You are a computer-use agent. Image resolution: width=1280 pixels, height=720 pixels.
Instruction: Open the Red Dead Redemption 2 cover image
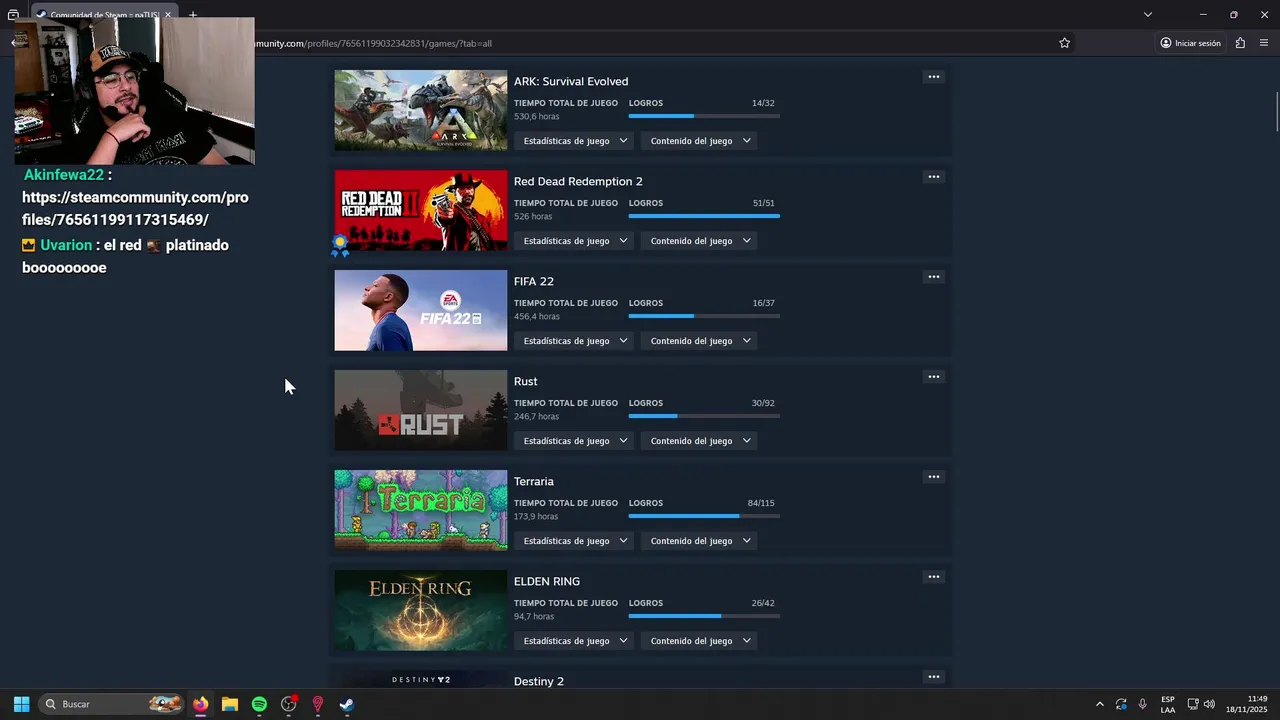(x=421, y=210)
